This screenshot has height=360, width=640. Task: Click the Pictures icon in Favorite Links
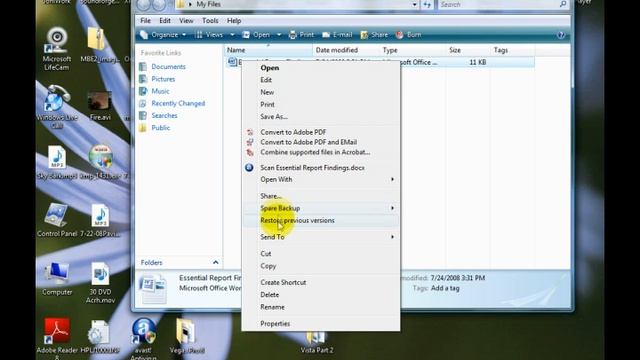point(143,79)
